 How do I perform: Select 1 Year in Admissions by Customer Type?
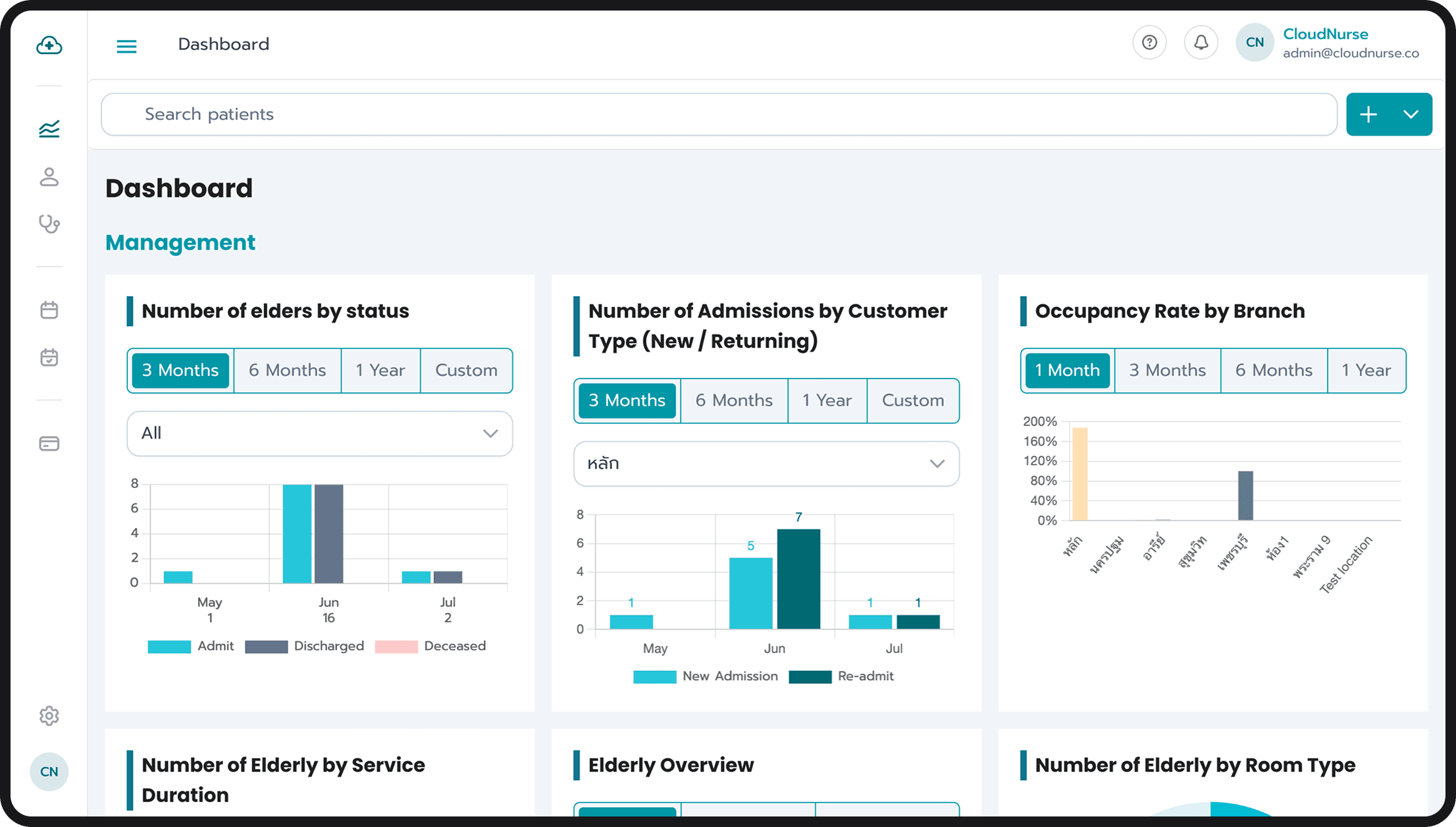pyautogui.click(x=827, y=401)
